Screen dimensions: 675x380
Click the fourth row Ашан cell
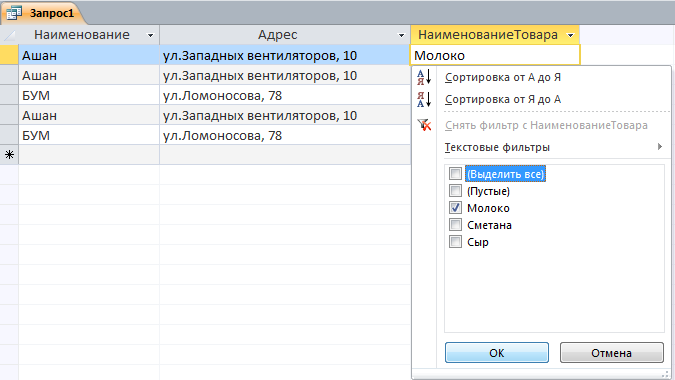[x=89, y=115]
